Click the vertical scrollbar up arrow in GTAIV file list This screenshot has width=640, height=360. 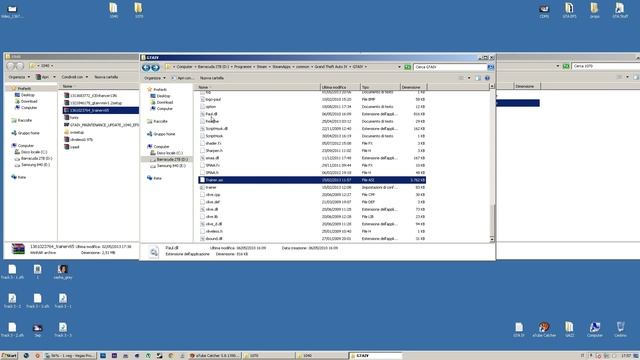(492, 86)
